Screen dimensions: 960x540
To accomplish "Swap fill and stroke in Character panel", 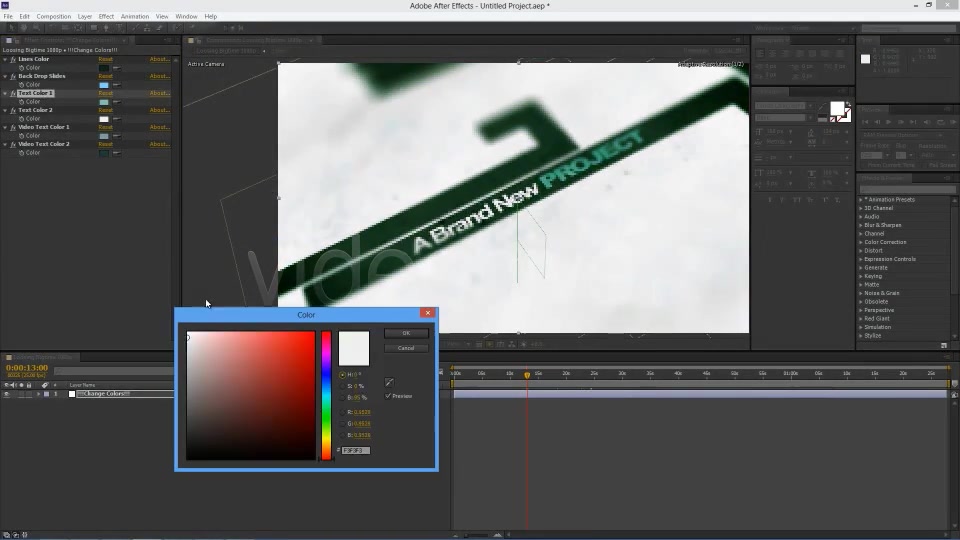I will click(x=848, y=105).
